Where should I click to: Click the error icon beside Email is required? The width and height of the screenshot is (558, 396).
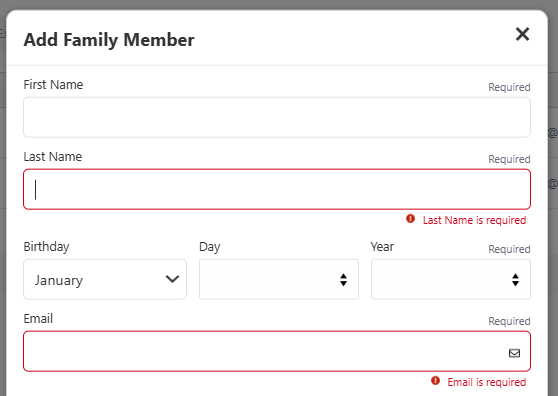pos(435,381)
